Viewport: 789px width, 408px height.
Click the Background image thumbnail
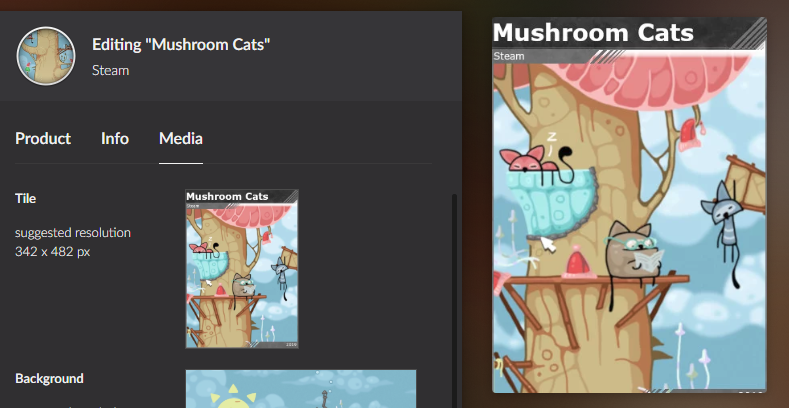pos(301,389)
